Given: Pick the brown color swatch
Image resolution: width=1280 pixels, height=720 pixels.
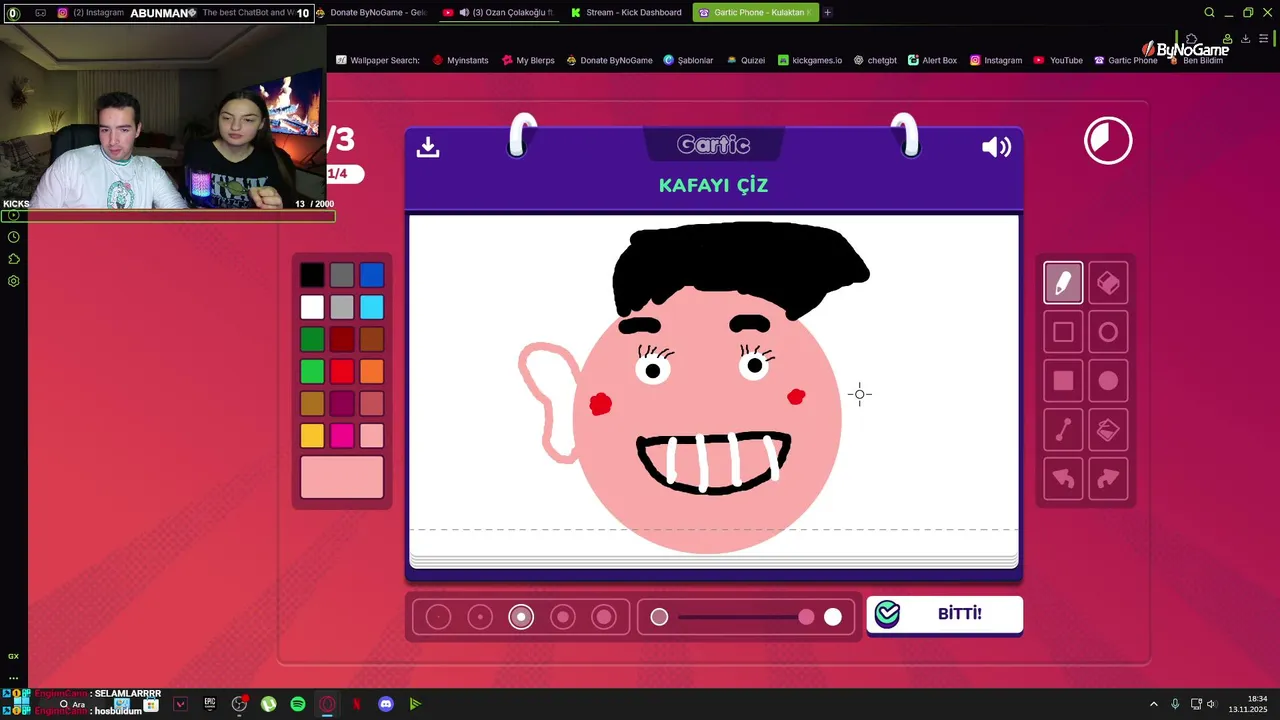Looking at the screenshot, I should click(372, 339).
